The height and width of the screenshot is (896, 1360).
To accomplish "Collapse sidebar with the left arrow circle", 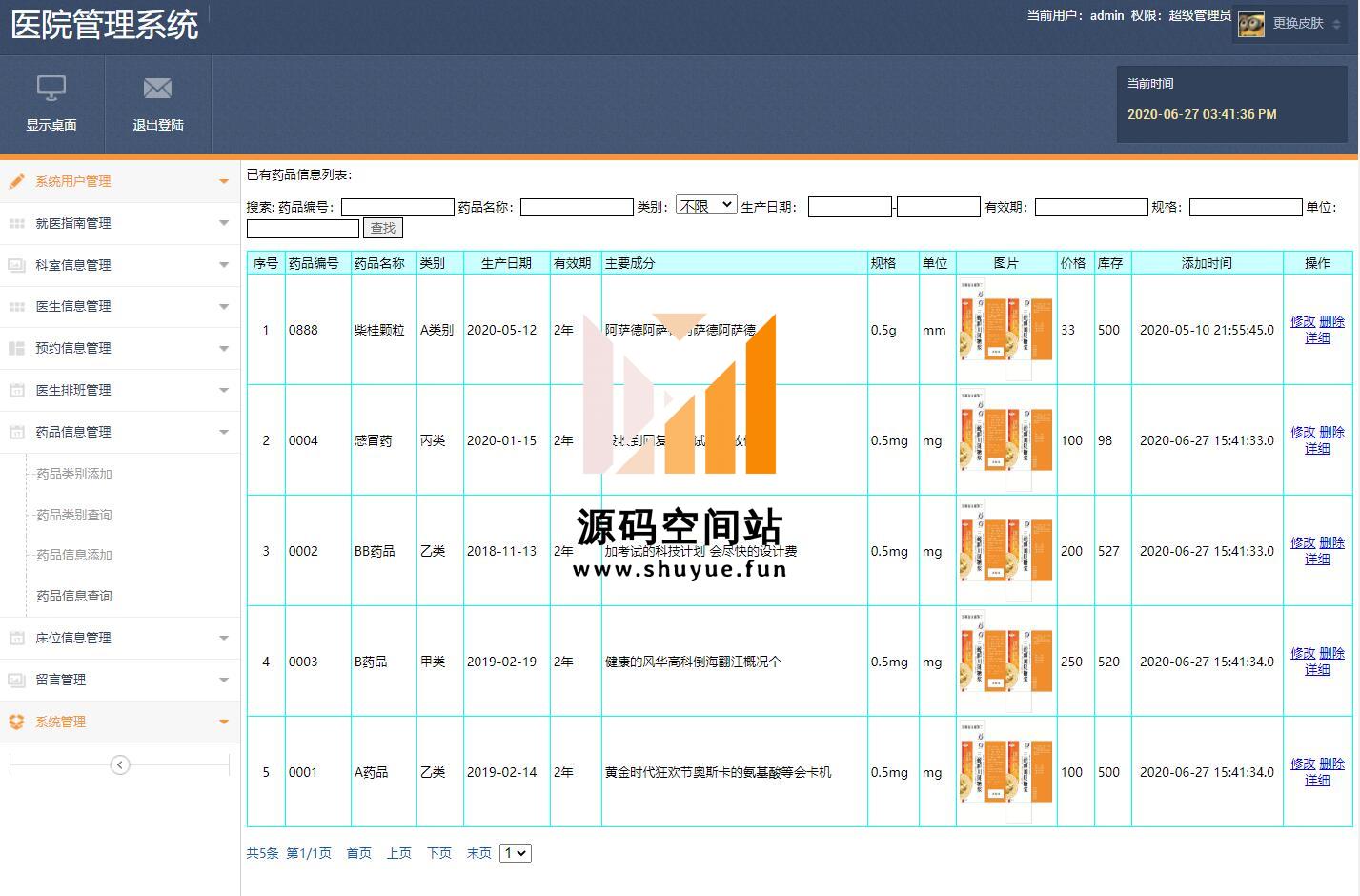I will (120, 765).
